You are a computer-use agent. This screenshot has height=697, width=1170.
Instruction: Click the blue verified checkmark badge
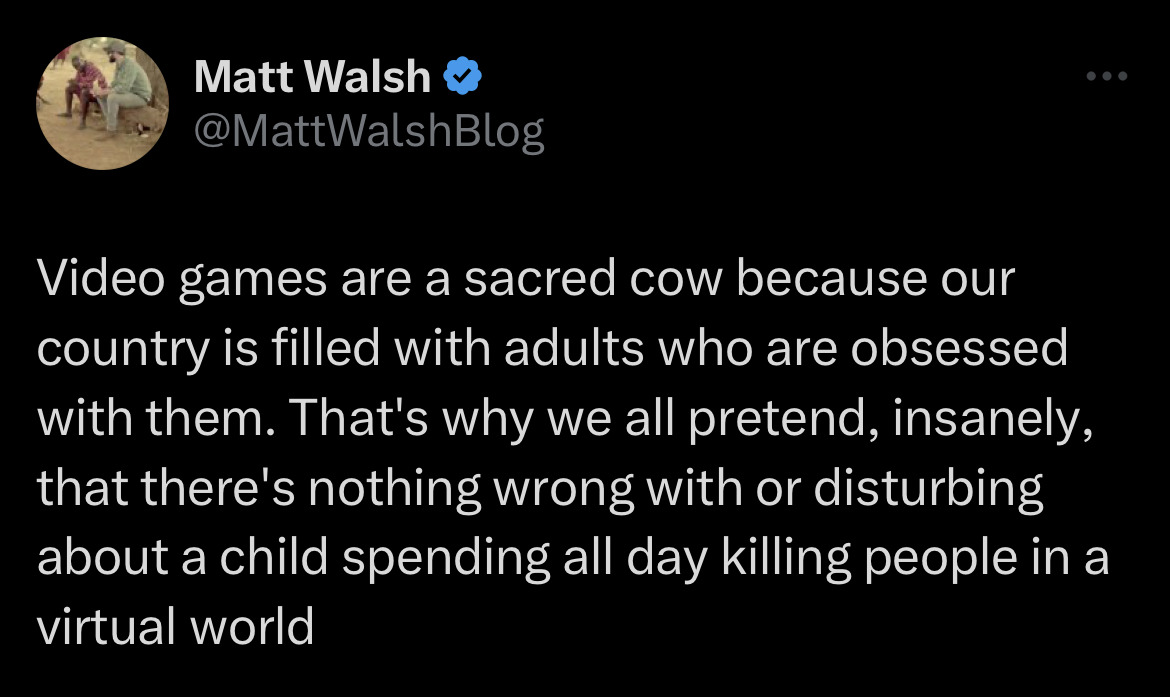461,77
